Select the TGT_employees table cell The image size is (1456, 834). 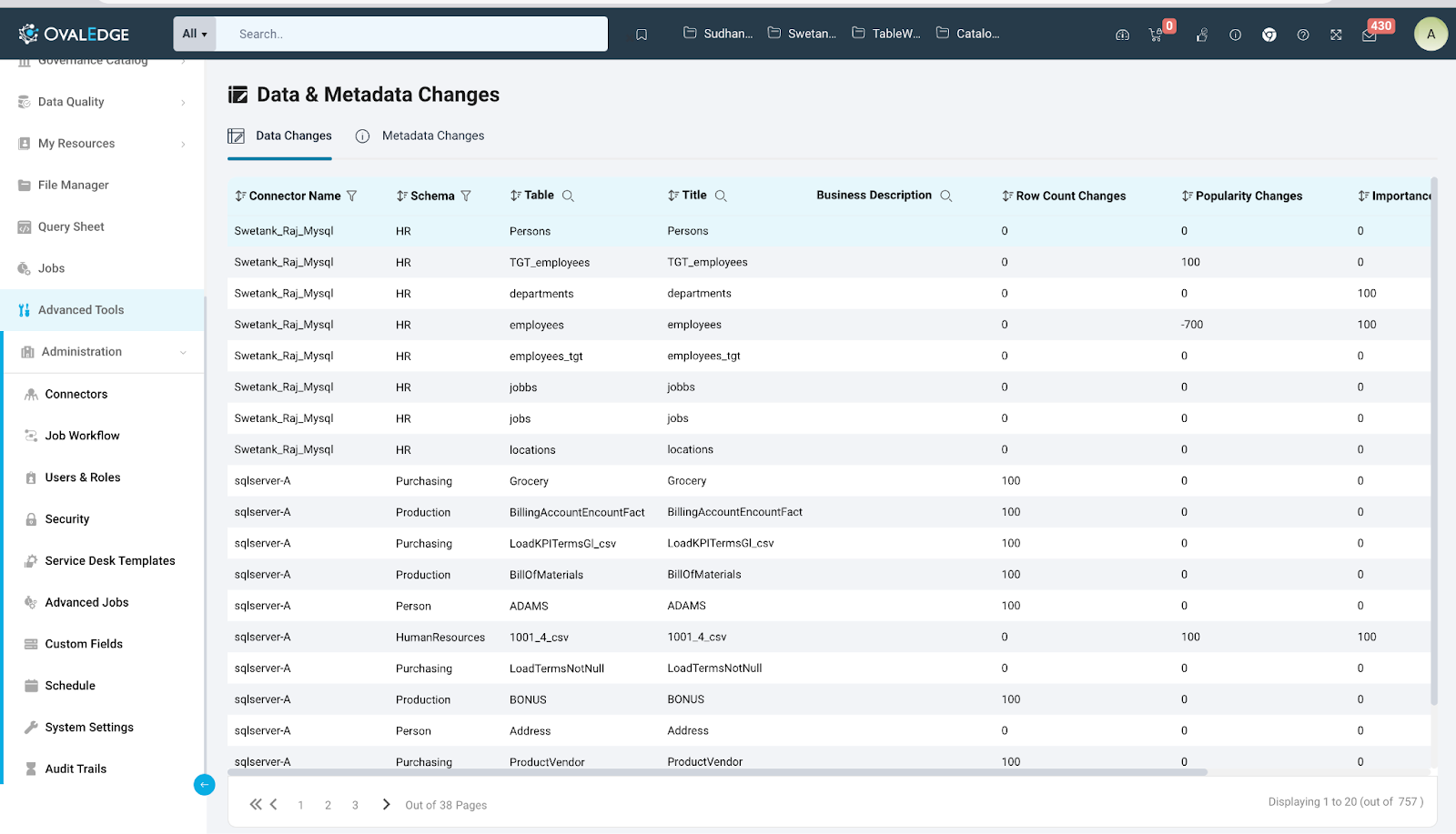(550, 263)
